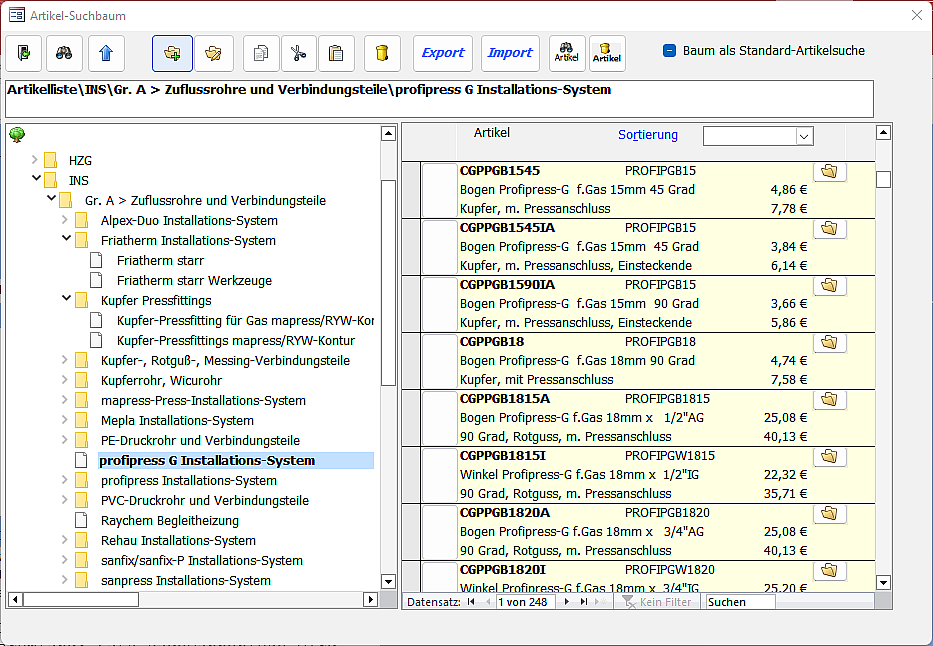Click the edit folder icon with pencil
The image size is (933, 646).
(x=213, y=53)
